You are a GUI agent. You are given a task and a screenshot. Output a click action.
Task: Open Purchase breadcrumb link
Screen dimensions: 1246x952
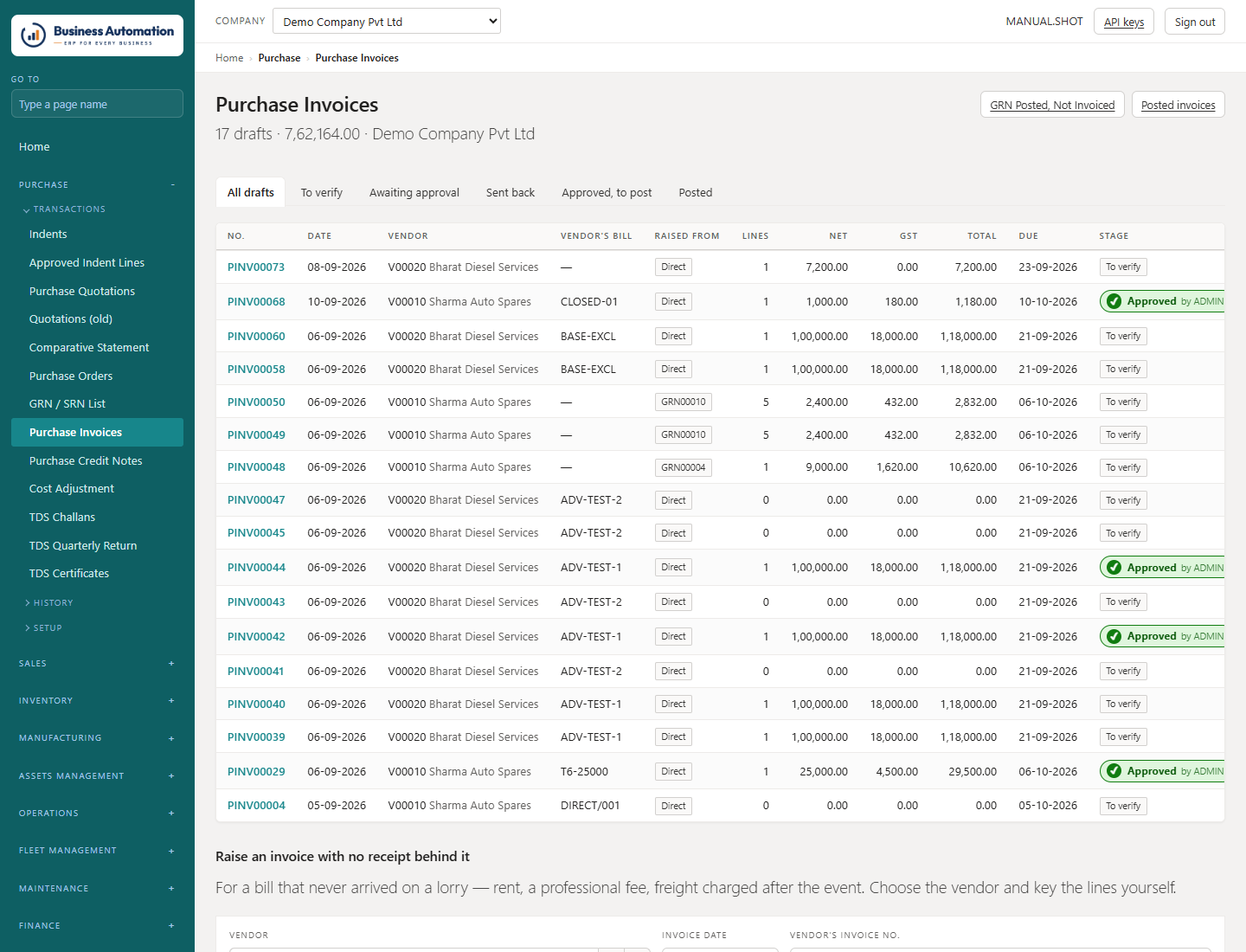(279, 58)
